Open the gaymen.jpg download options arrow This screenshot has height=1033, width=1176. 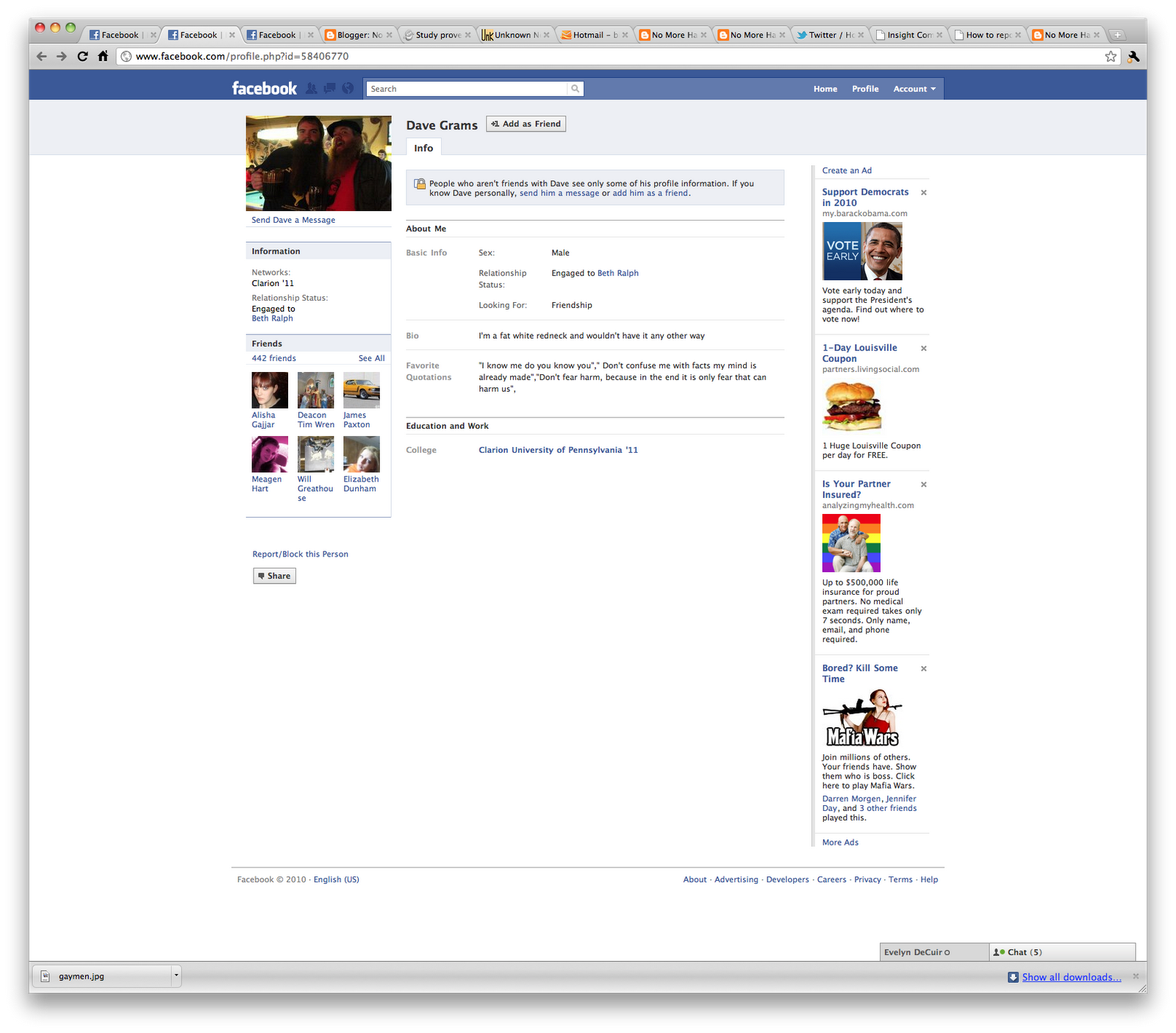[176, 976]
